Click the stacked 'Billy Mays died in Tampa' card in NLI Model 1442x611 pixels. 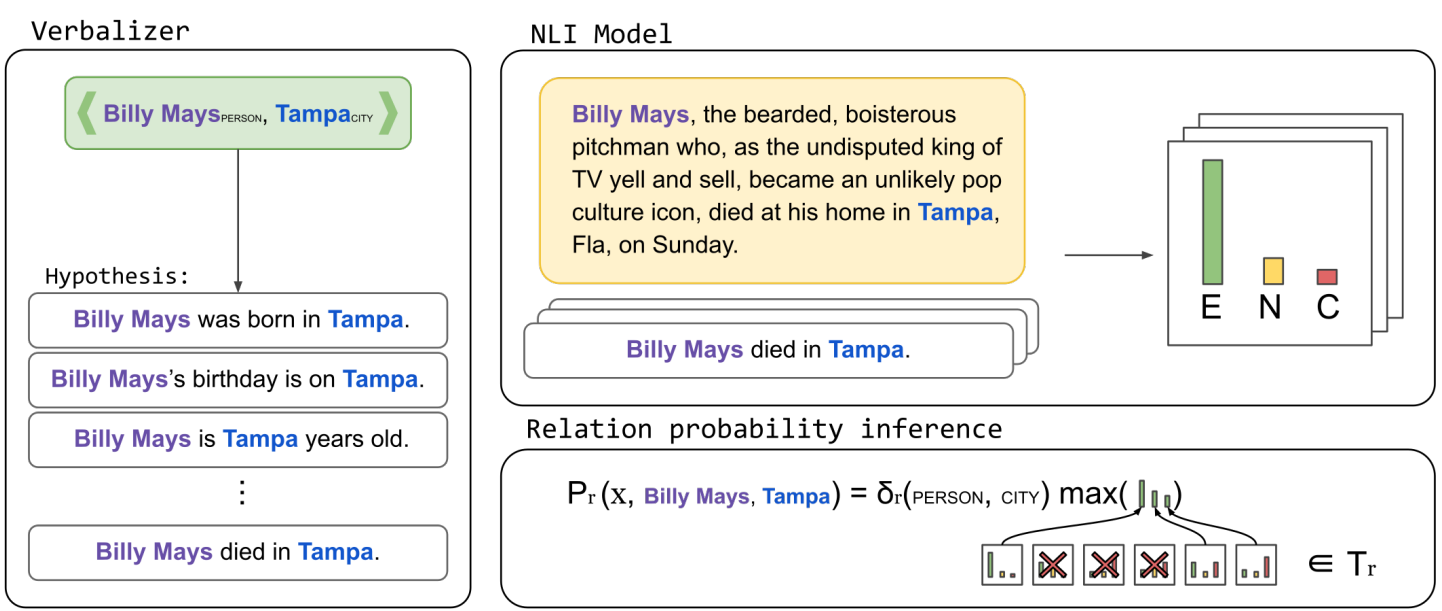[x=768, y=350]
